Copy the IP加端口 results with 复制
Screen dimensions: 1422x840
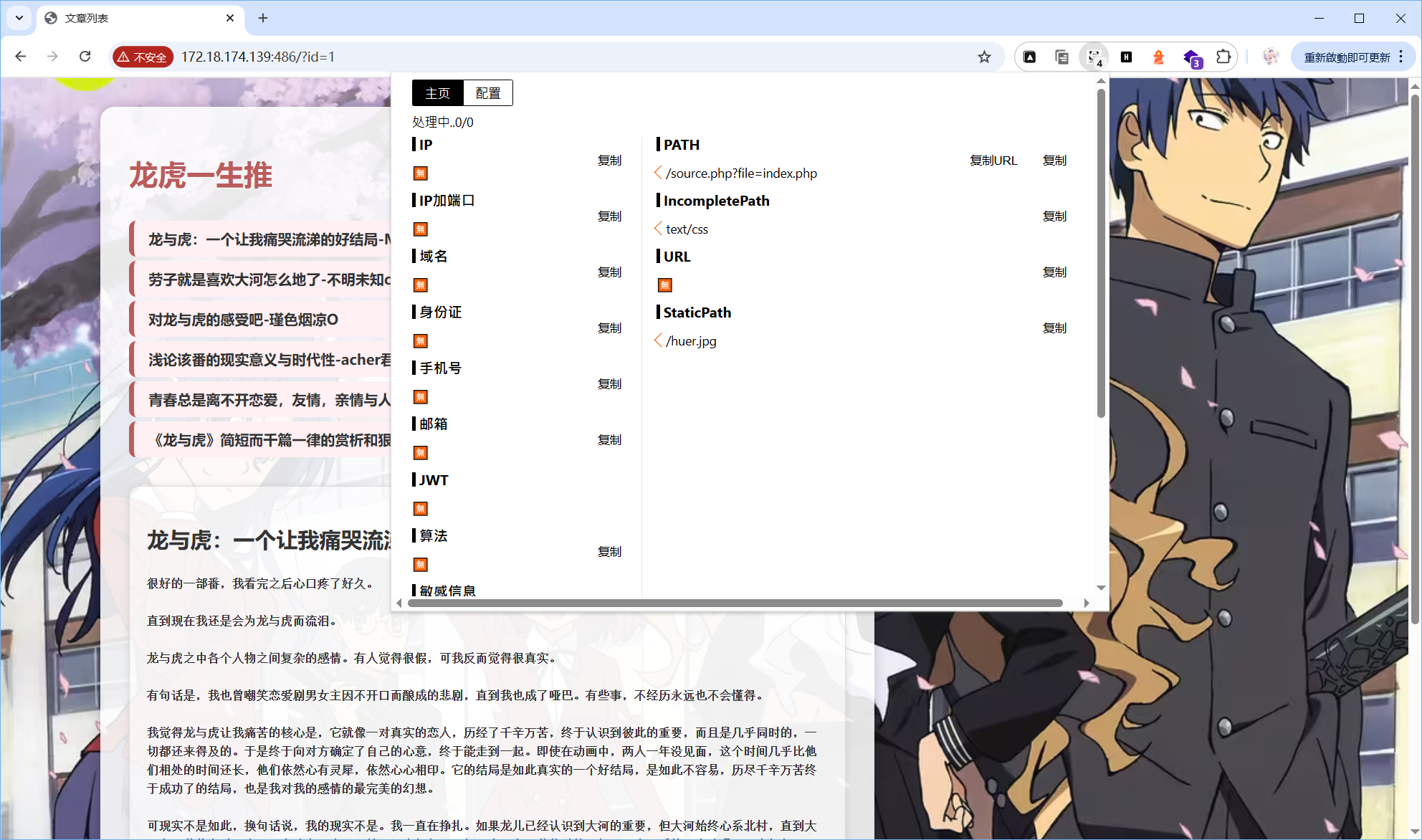point(609,216)
